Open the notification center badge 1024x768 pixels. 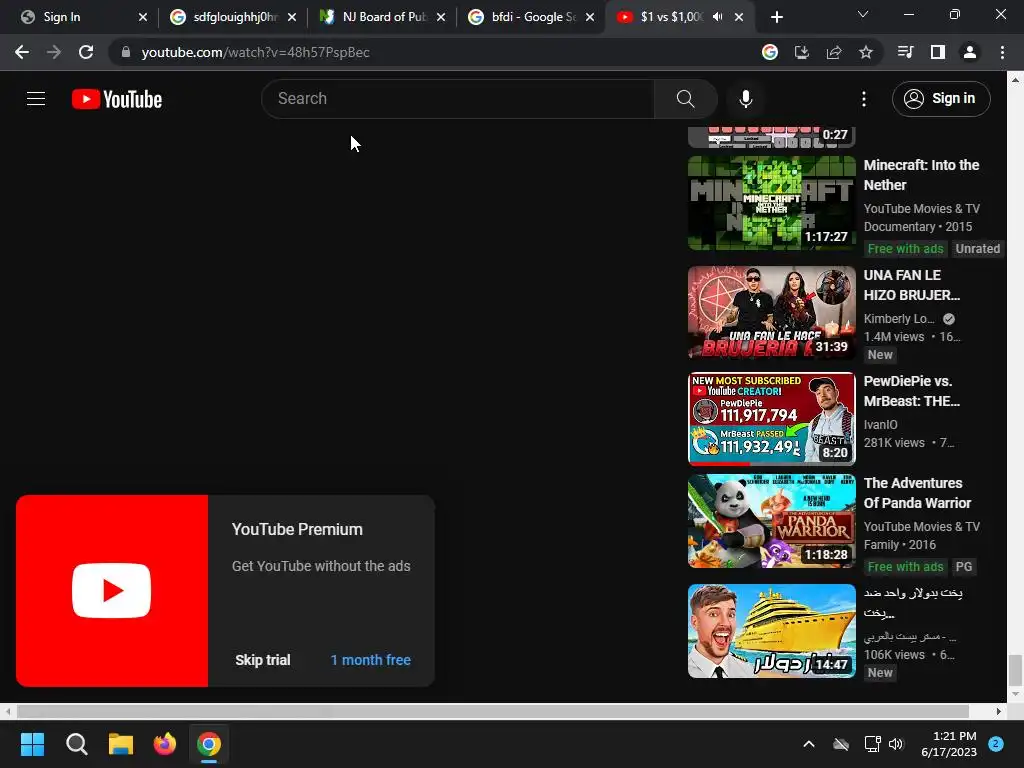pyautogui.click(x=996, y=744)
